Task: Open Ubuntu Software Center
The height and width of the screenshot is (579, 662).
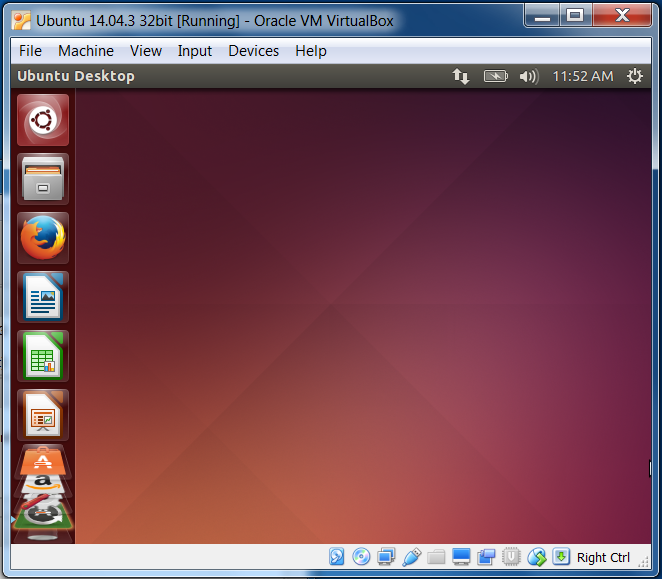Action: (x=43, y=460)
